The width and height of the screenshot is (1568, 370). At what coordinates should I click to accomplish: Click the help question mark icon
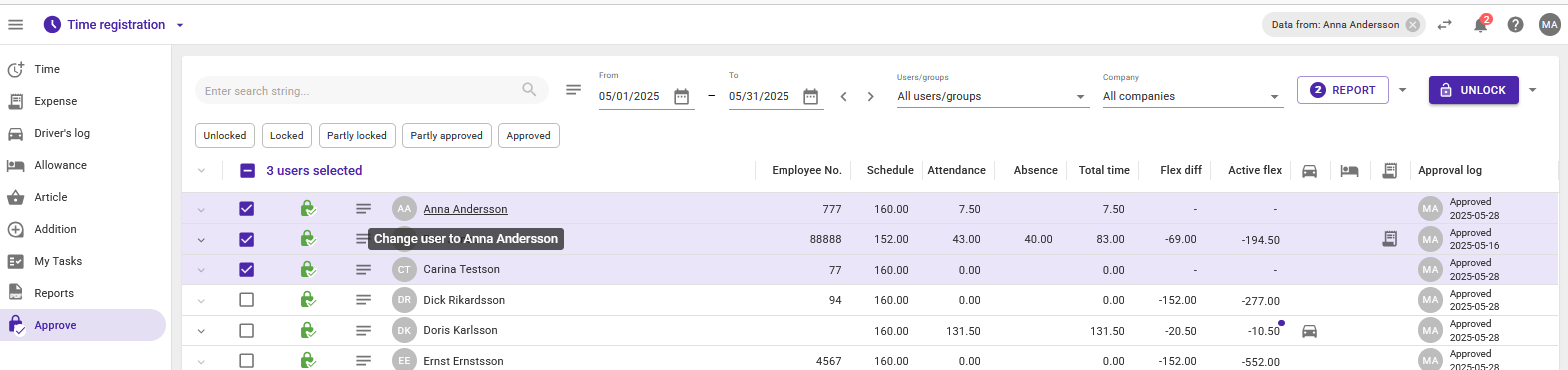tap(1515, 25)
